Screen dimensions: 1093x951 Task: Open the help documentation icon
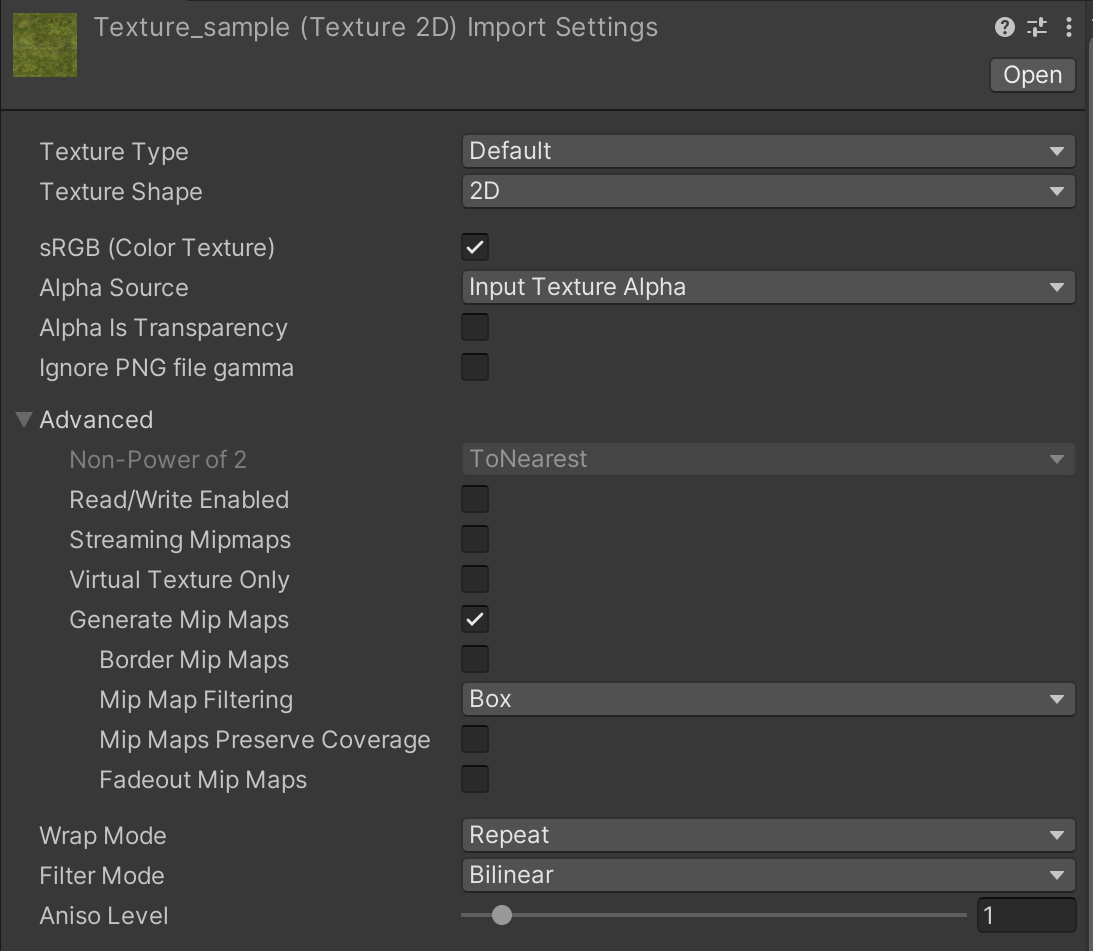pos(1004,27)
